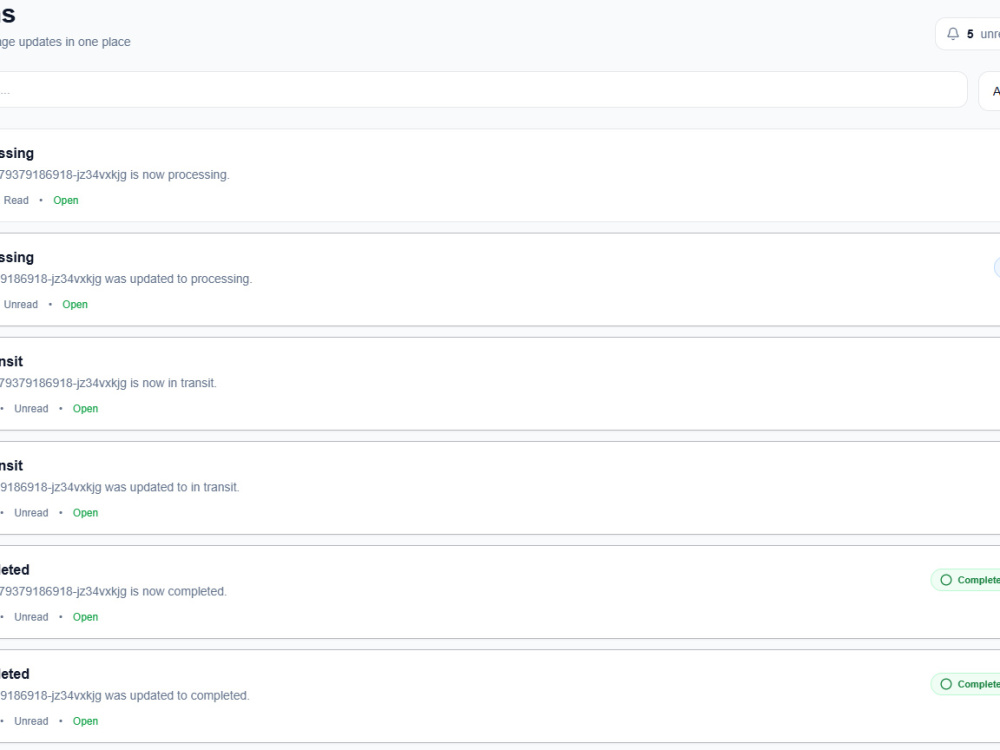Click Unread under 'is now in transit'
The image size is (1000, 750).
tap(31, 409)
